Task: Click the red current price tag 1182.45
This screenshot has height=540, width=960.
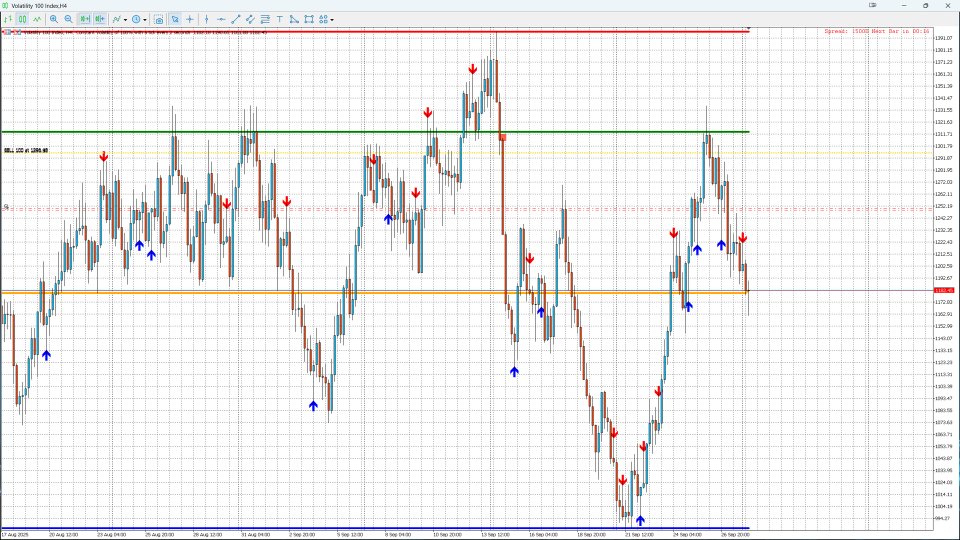Action: (x=943, y=290)
